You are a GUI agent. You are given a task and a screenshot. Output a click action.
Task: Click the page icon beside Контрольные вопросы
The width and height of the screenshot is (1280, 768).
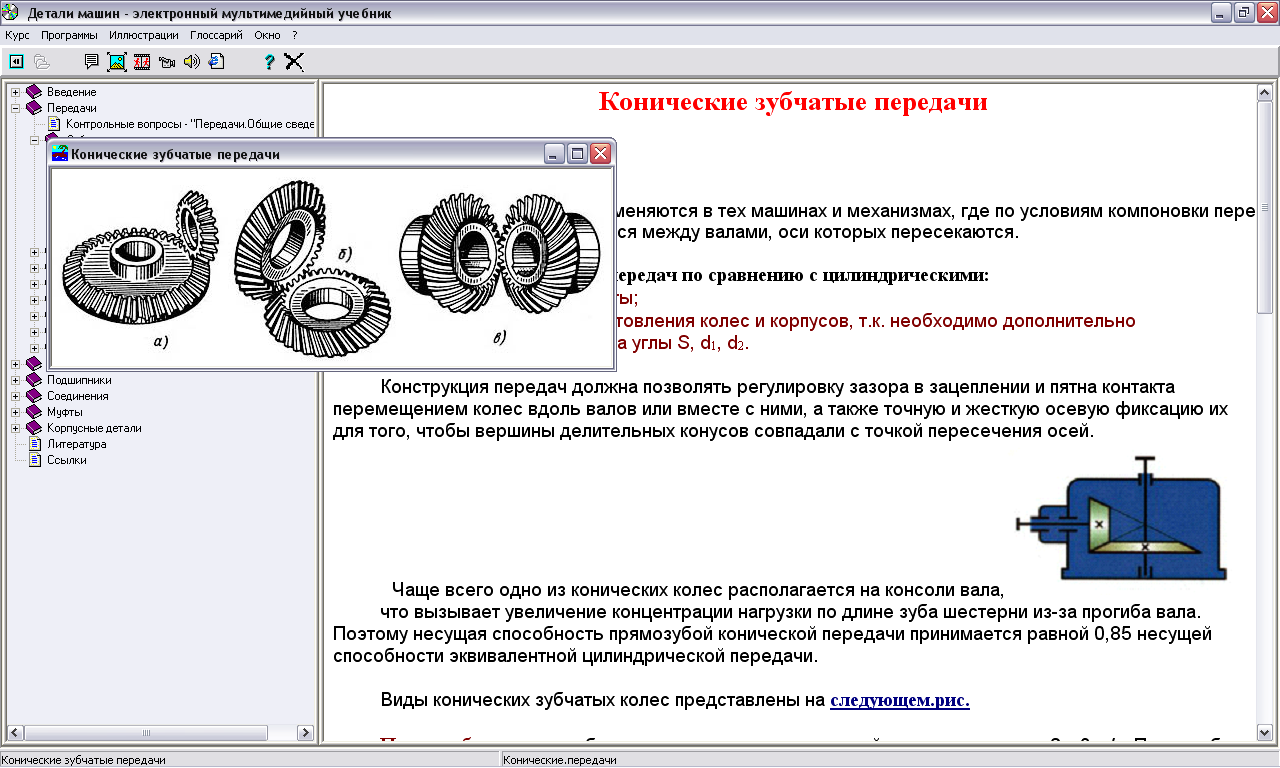tap(54, 124)
